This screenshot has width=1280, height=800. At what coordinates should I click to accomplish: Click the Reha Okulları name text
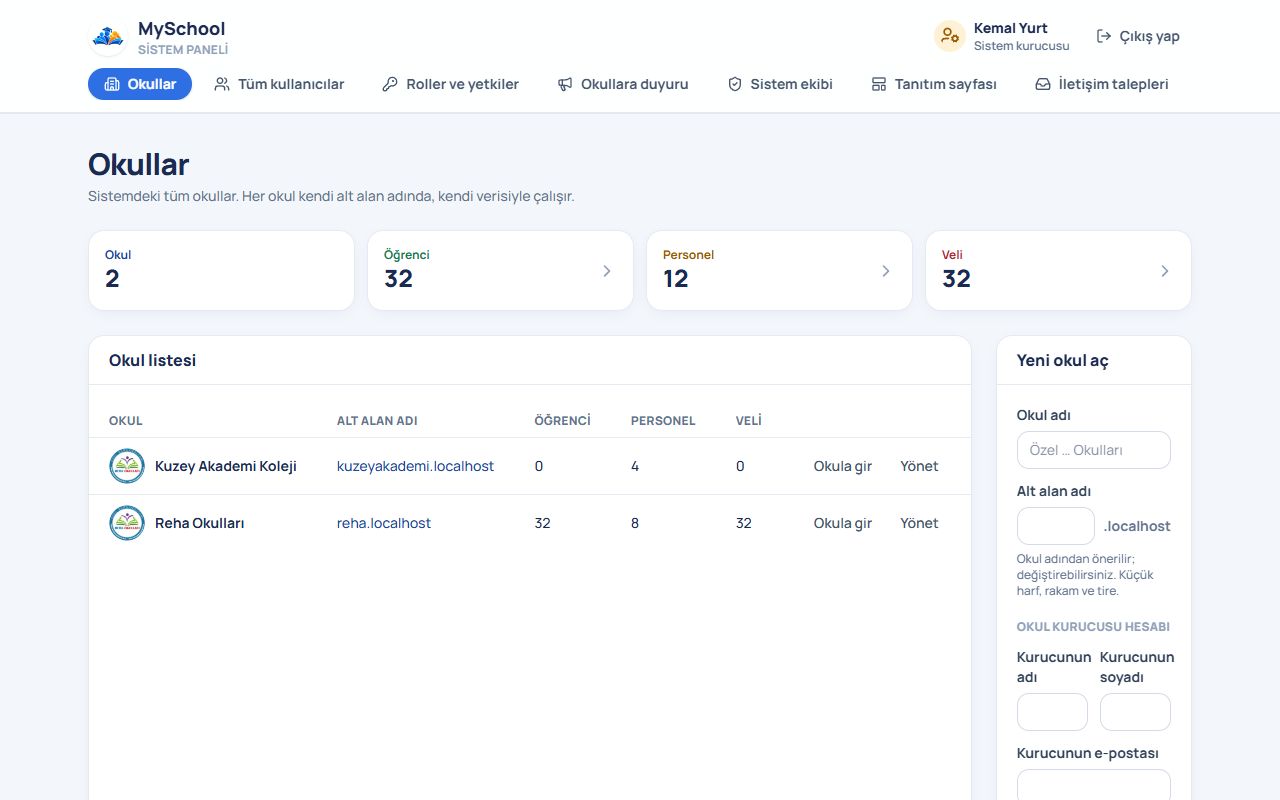200,523
